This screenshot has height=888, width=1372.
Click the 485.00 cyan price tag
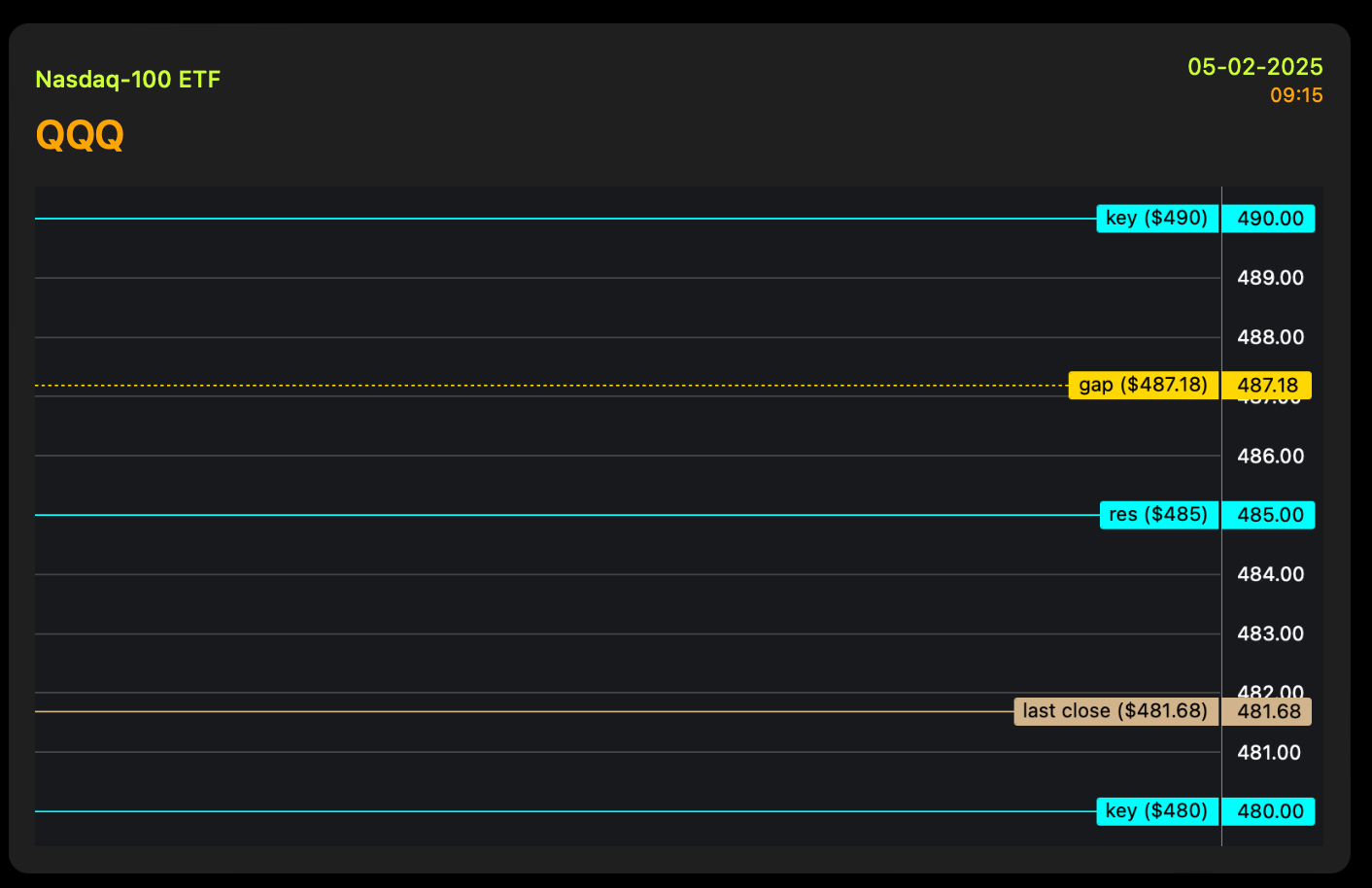[1269, 515]
